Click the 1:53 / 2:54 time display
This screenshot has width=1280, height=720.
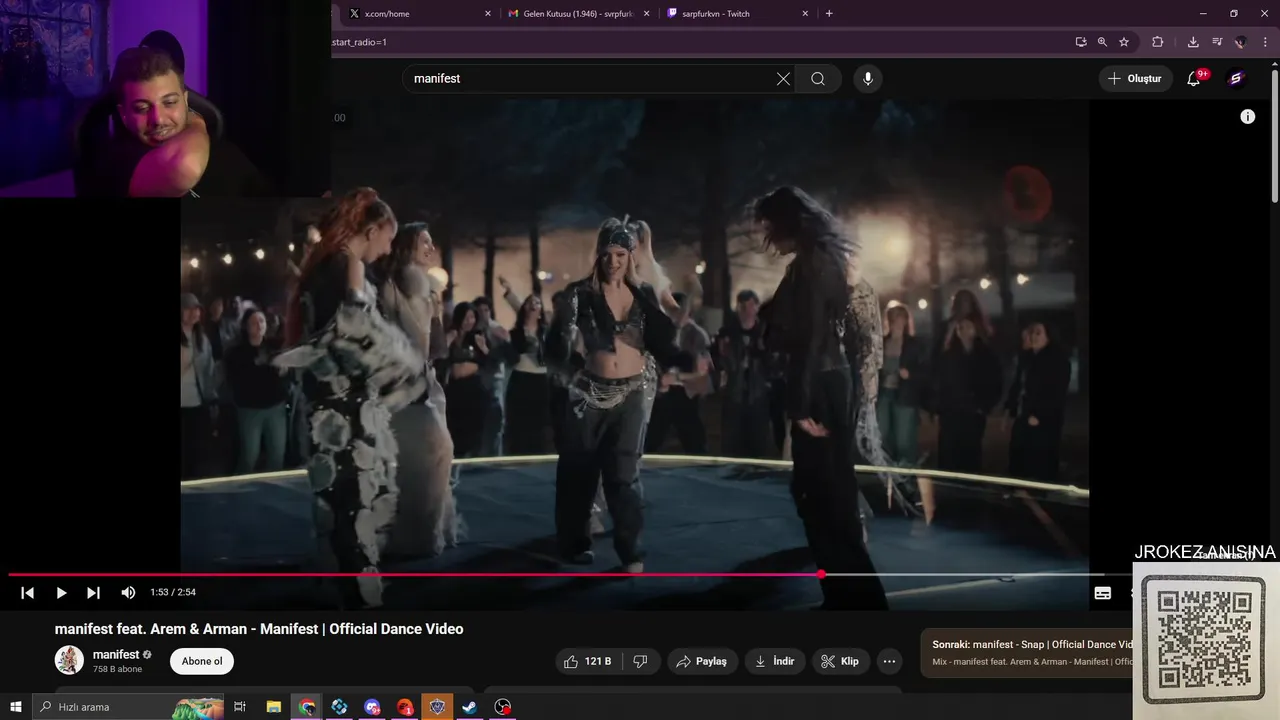tap(173, 593)
